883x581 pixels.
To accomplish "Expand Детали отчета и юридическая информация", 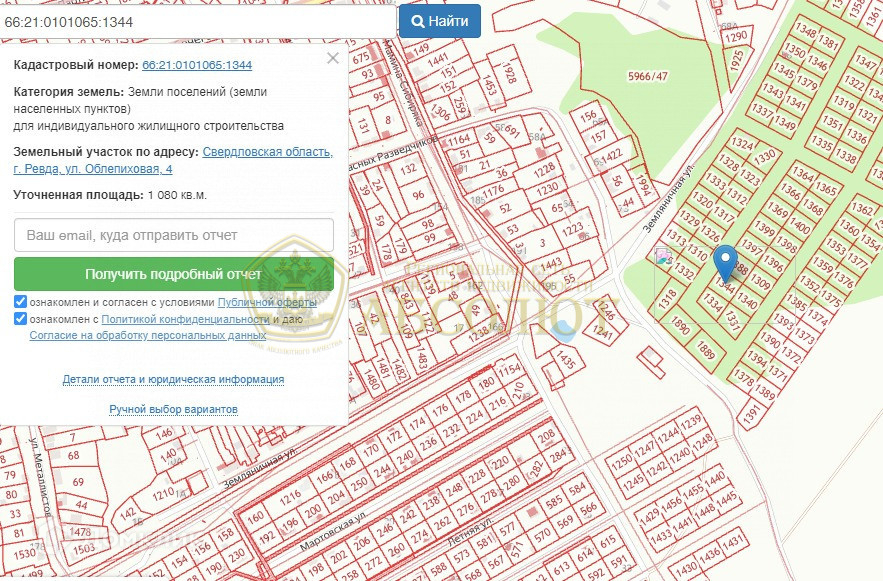I will pos(173,380).
